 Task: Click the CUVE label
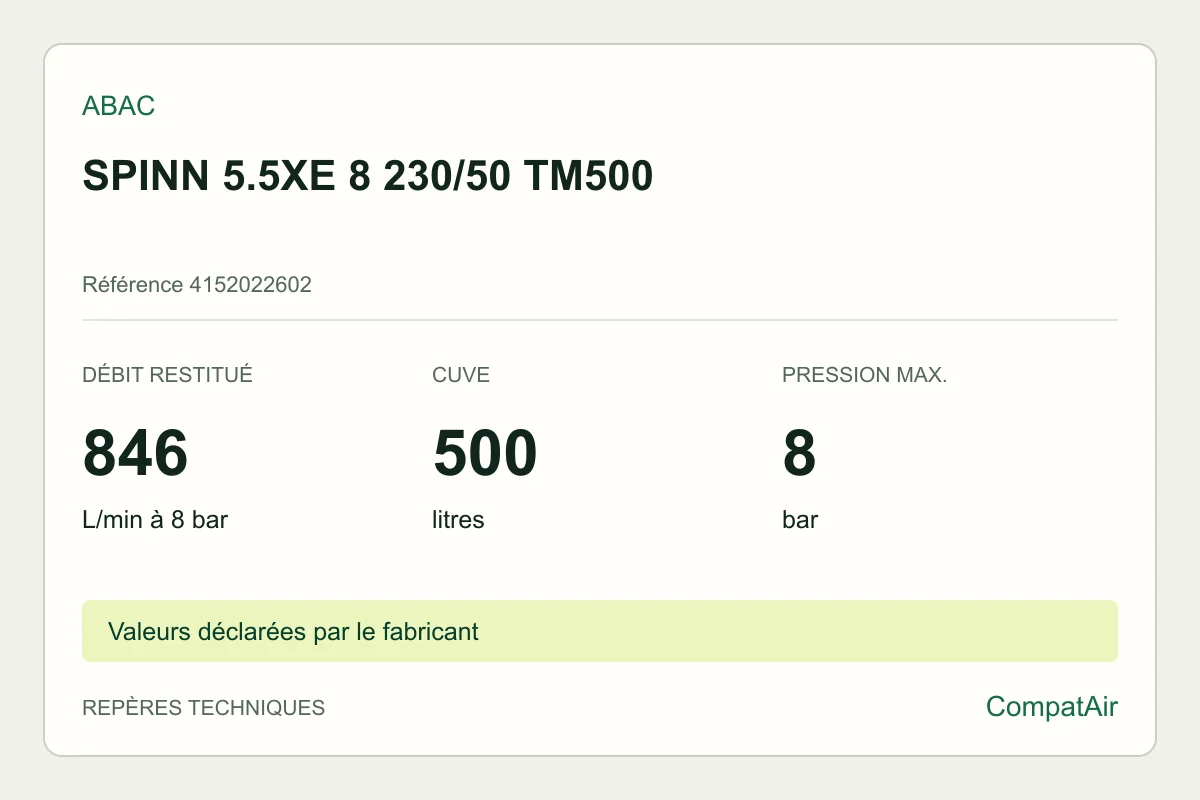point(461,375)
